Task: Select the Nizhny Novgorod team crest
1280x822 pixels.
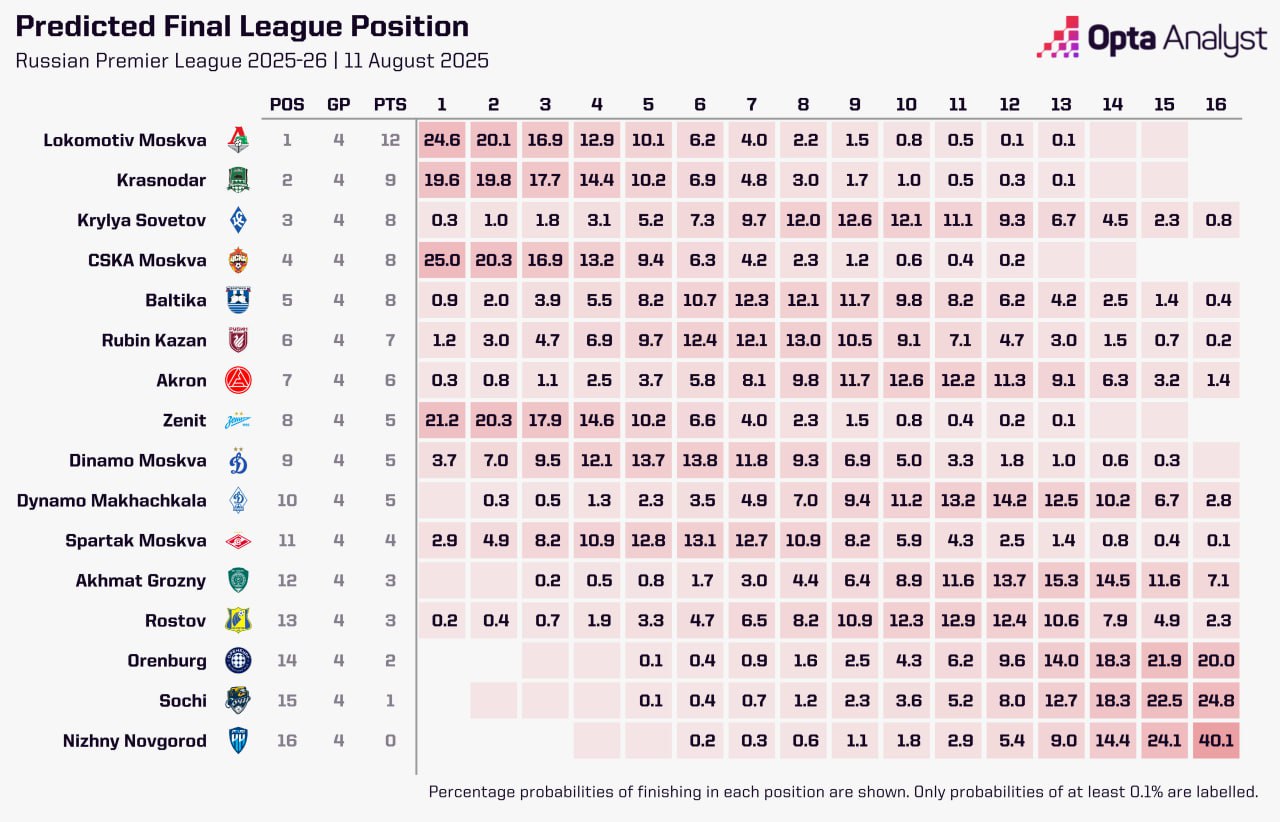Action: click(238, 741)
